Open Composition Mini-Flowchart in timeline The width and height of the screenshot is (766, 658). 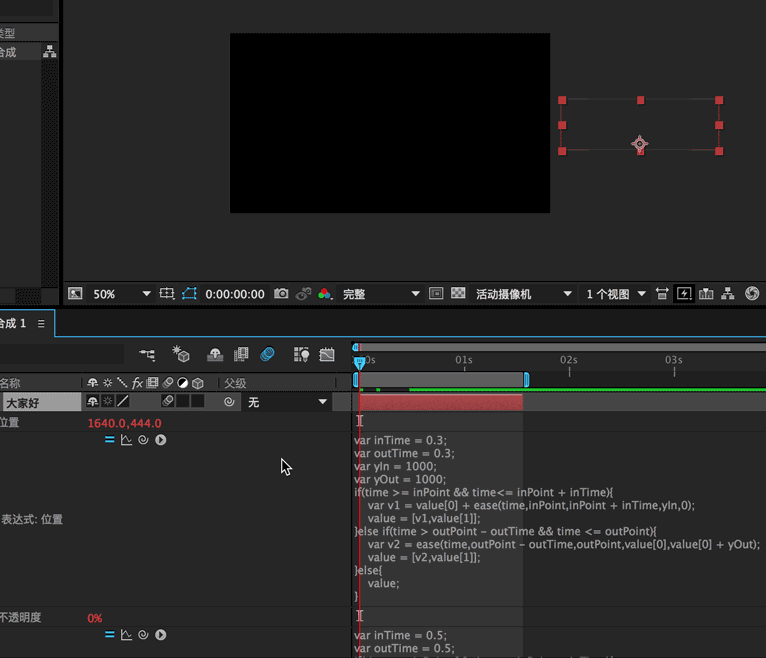pos(148,355)
